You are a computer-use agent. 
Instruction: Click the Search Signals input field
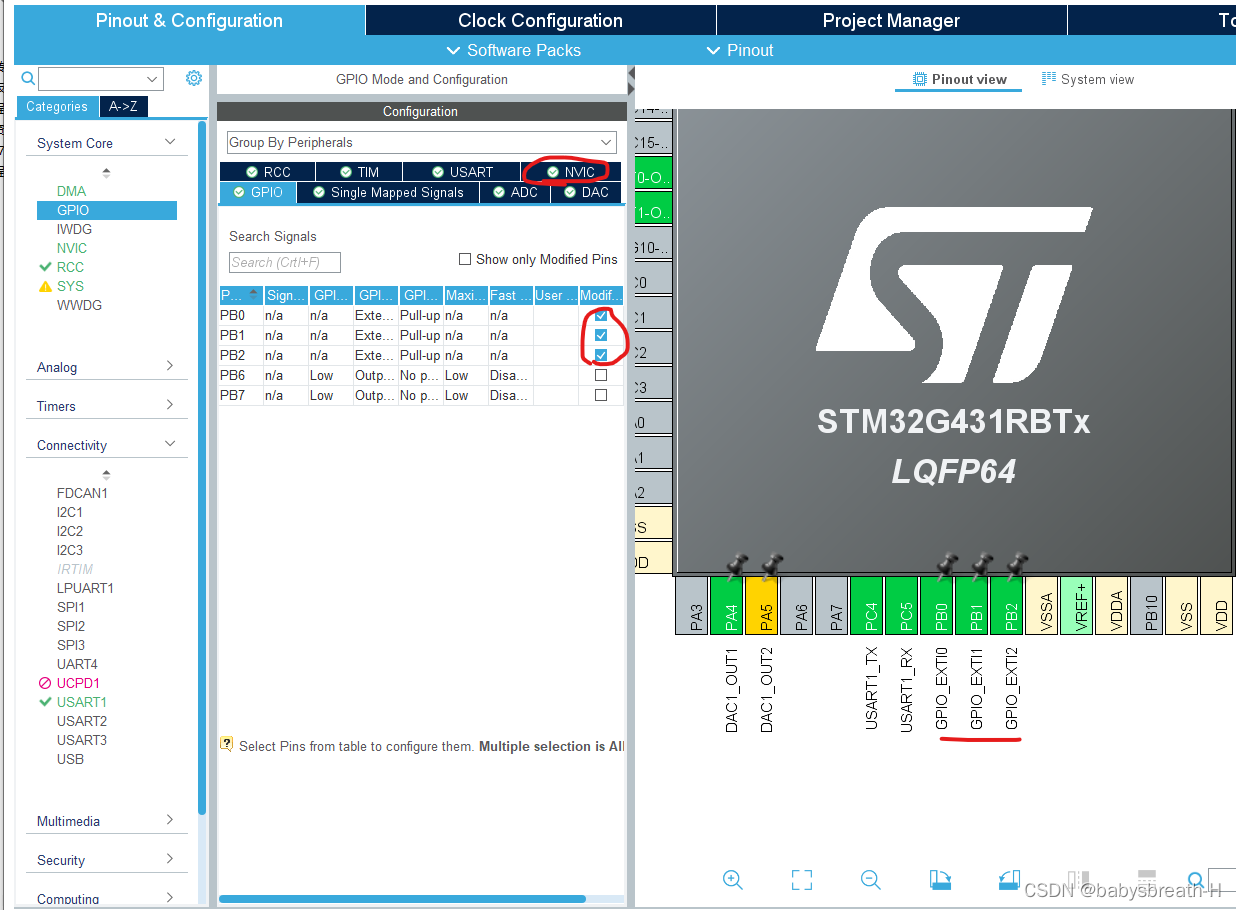click(285, 262)
